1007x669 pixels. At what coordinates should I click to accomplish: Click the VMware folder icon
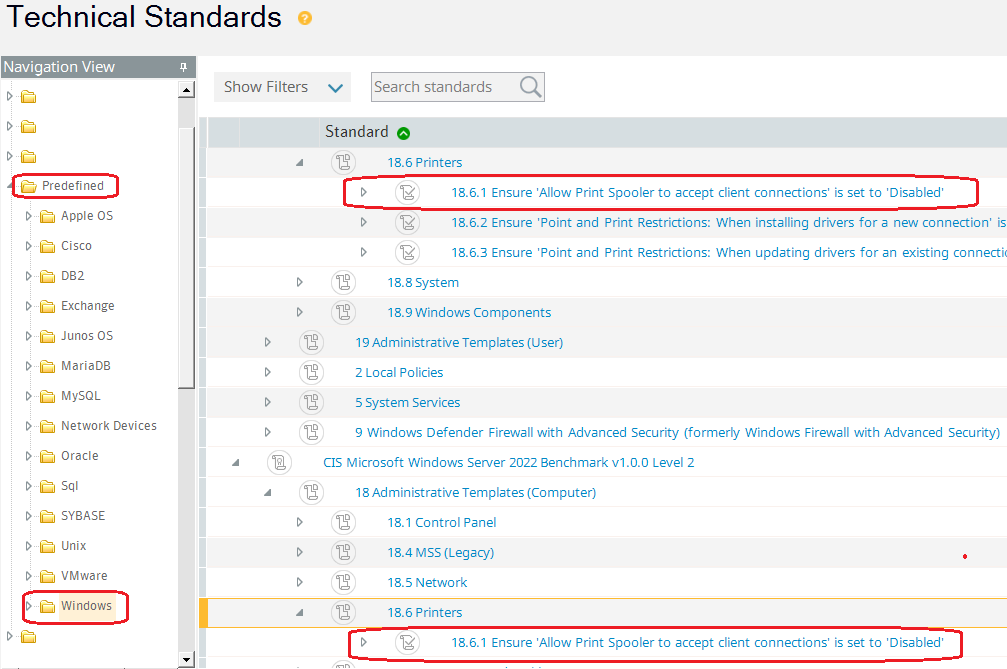tap(48, 576)
